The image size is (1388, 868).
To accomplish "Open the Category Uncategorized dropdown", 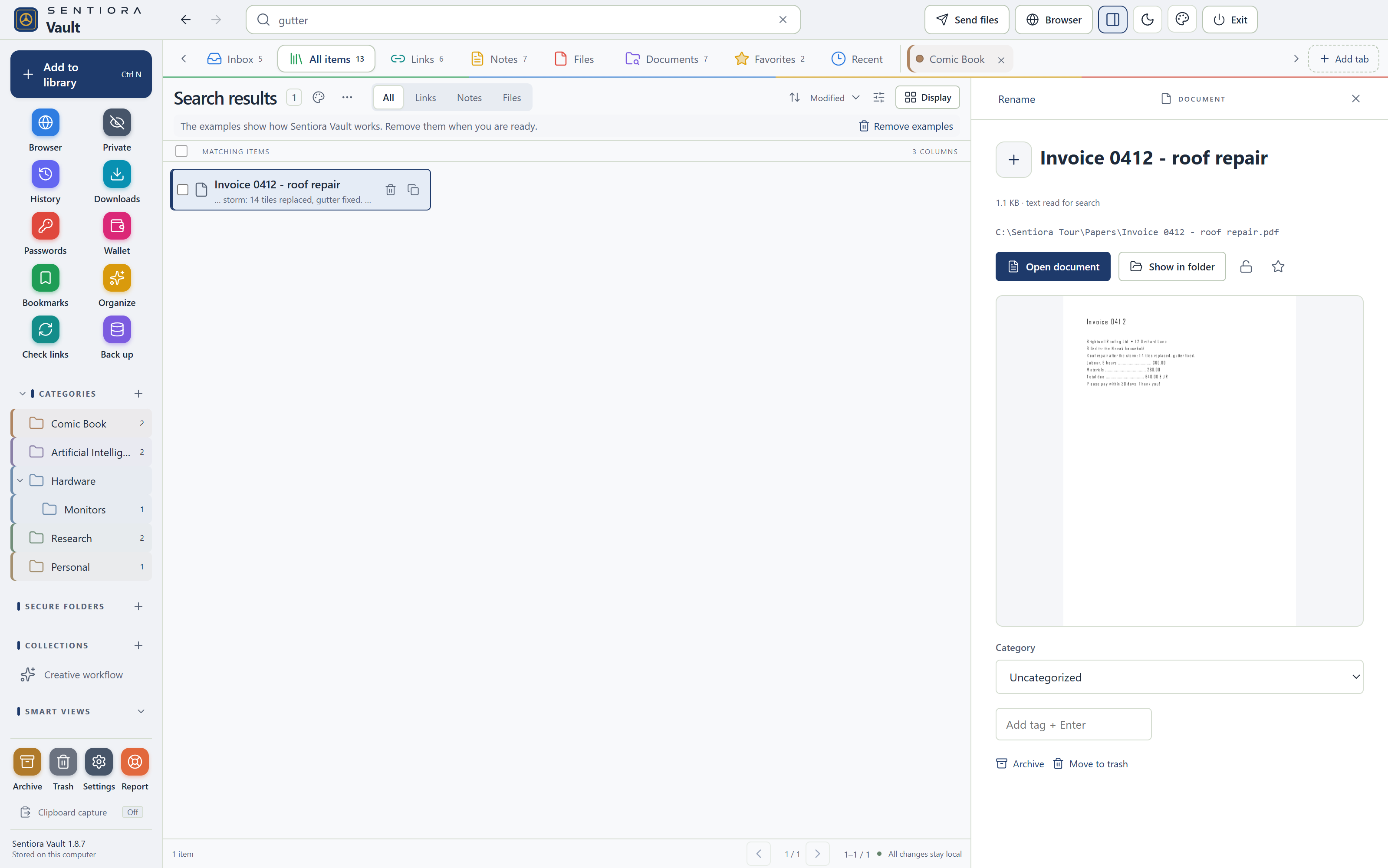I will pyautogui.click(x=1179, y=677).
